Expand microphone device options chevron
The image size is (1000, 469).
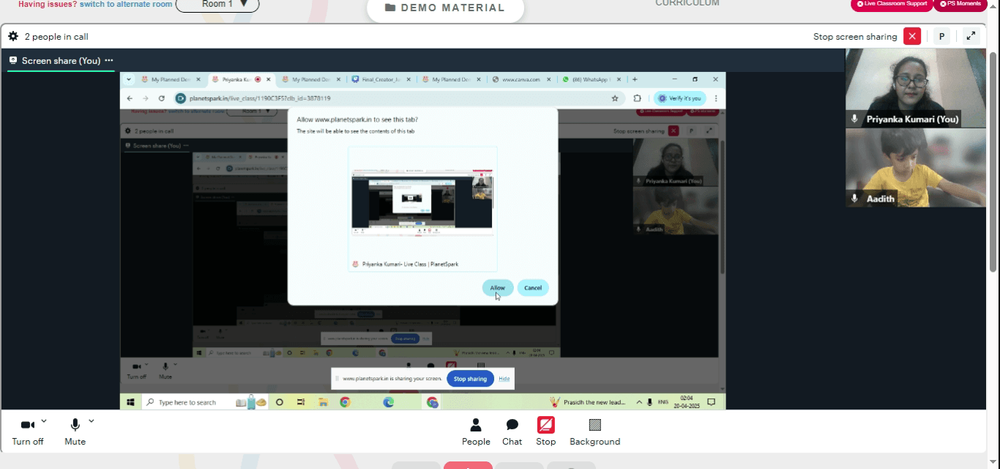pyautogui.click(x=91, y=421)
